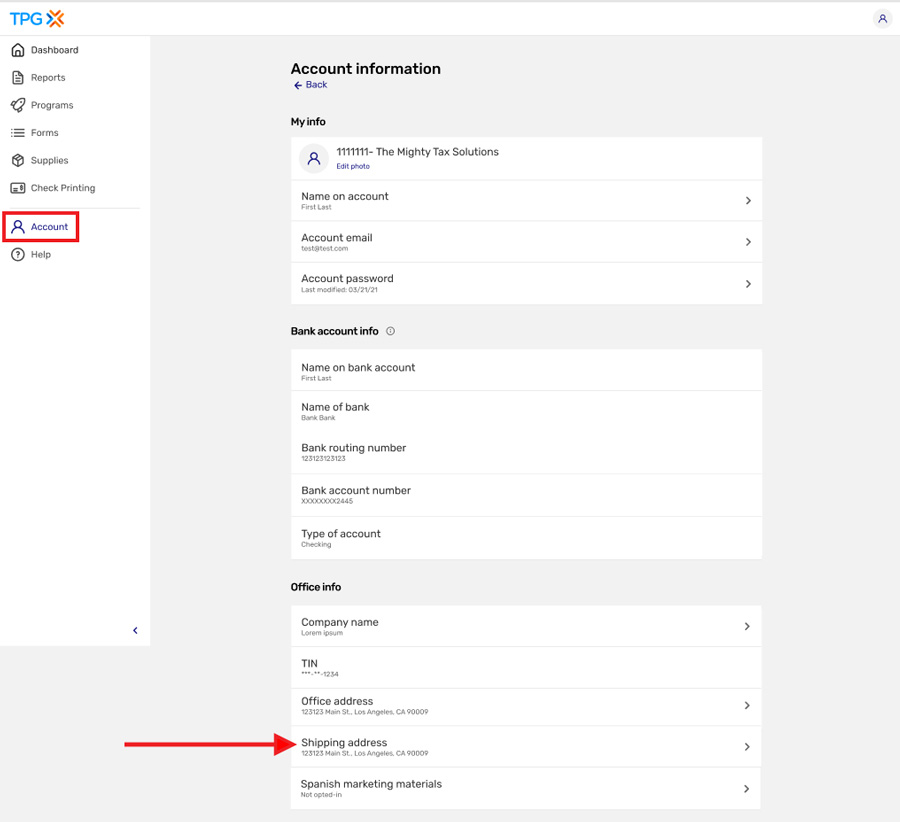
Task: Select the Account sidebar item
Action: (x=40, y=227)
